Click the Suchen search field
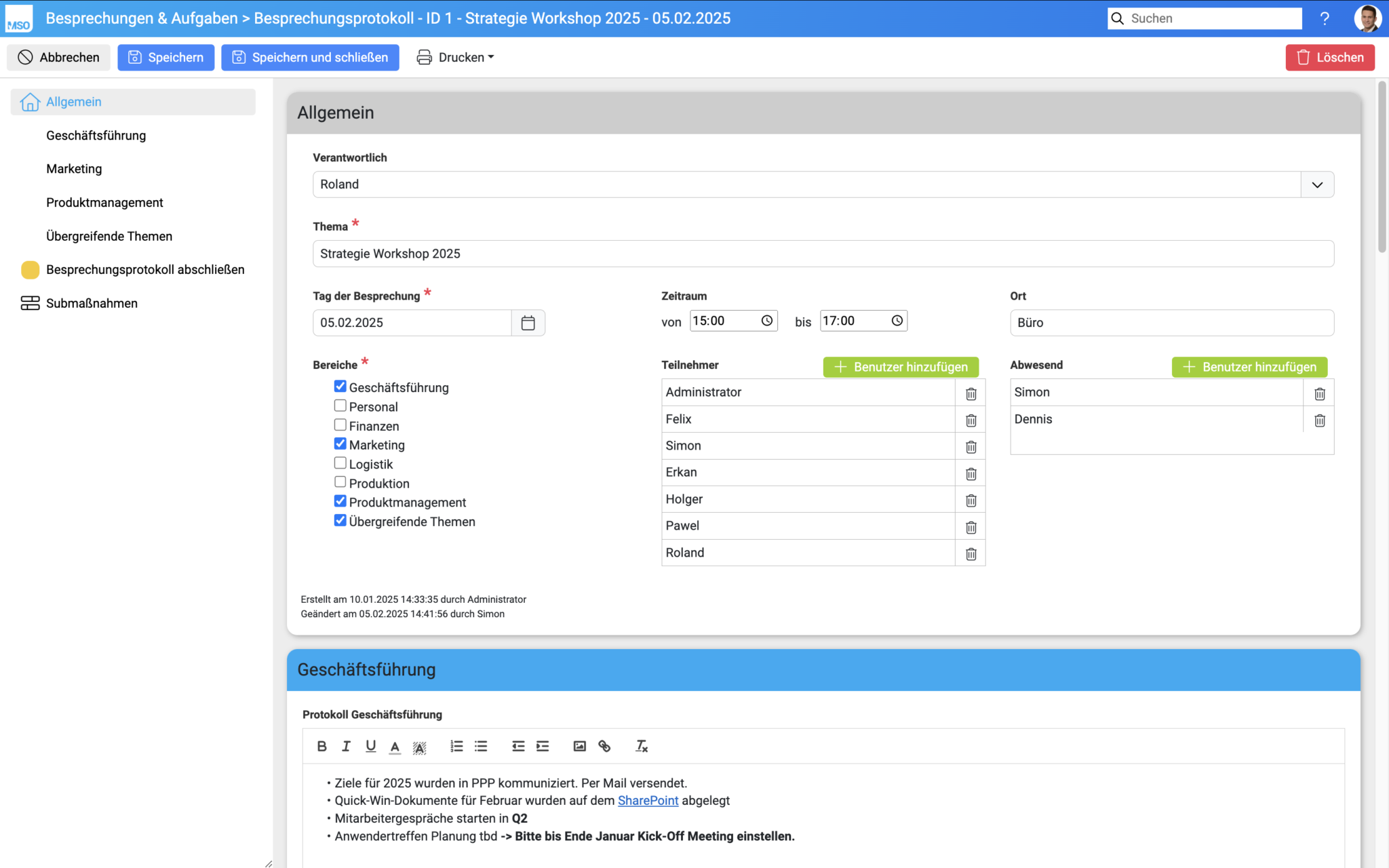Viewport: 1389px width, 868px height. click(1205, 18)
